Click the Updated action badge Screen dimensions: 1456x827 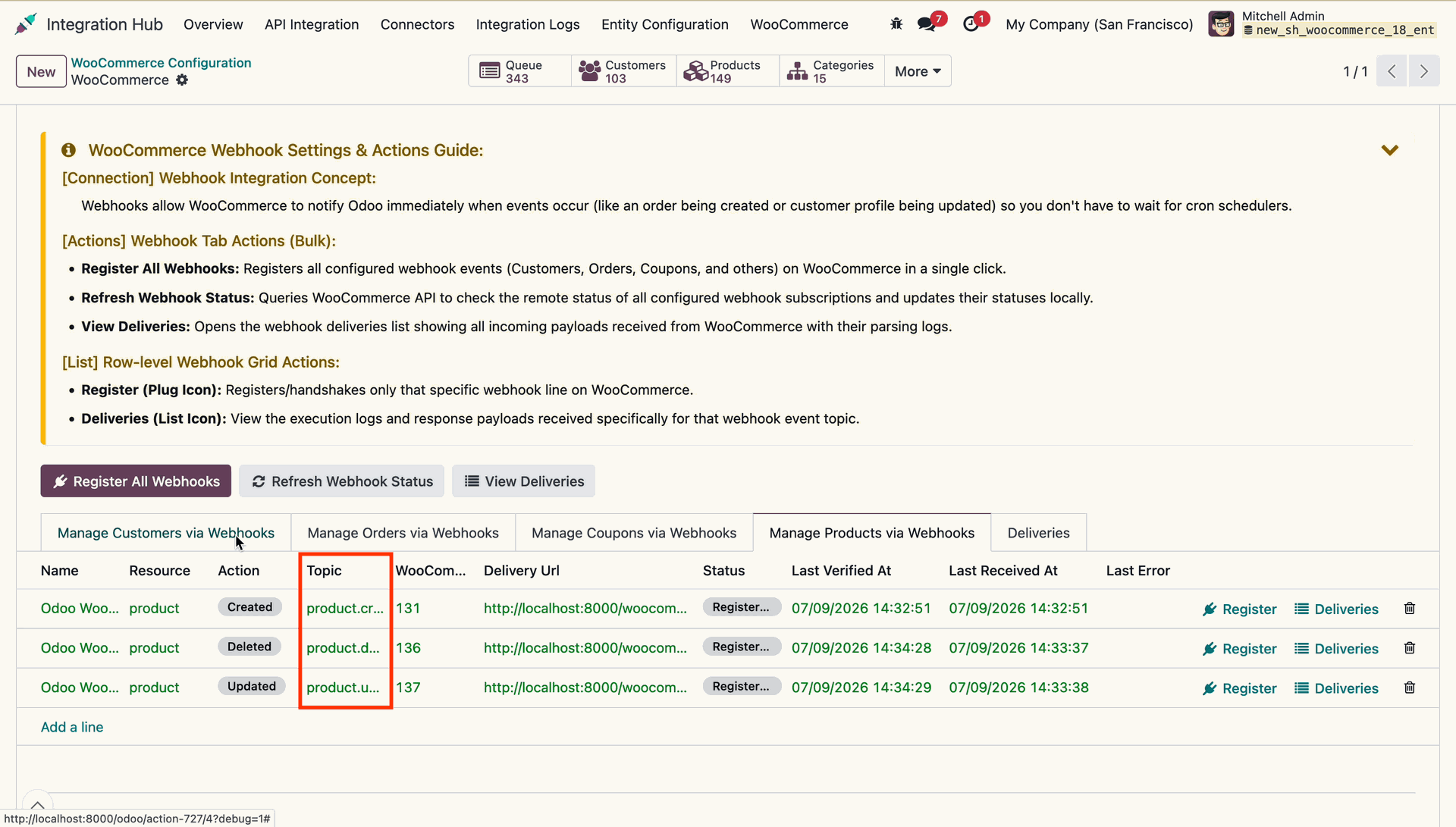click(x=252, y=686)
